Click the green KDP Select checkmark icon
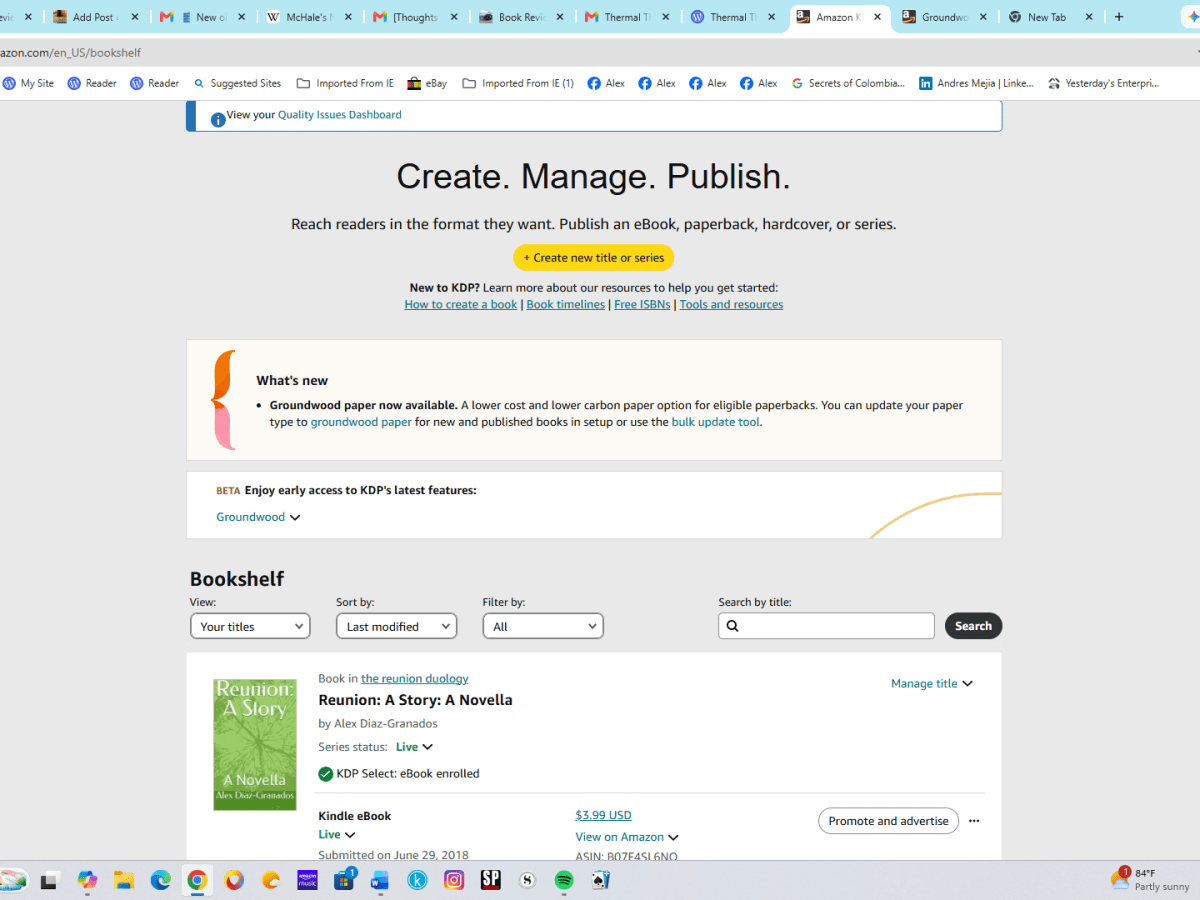This screenshot has height=900, width=1200. tap(326, 773)
